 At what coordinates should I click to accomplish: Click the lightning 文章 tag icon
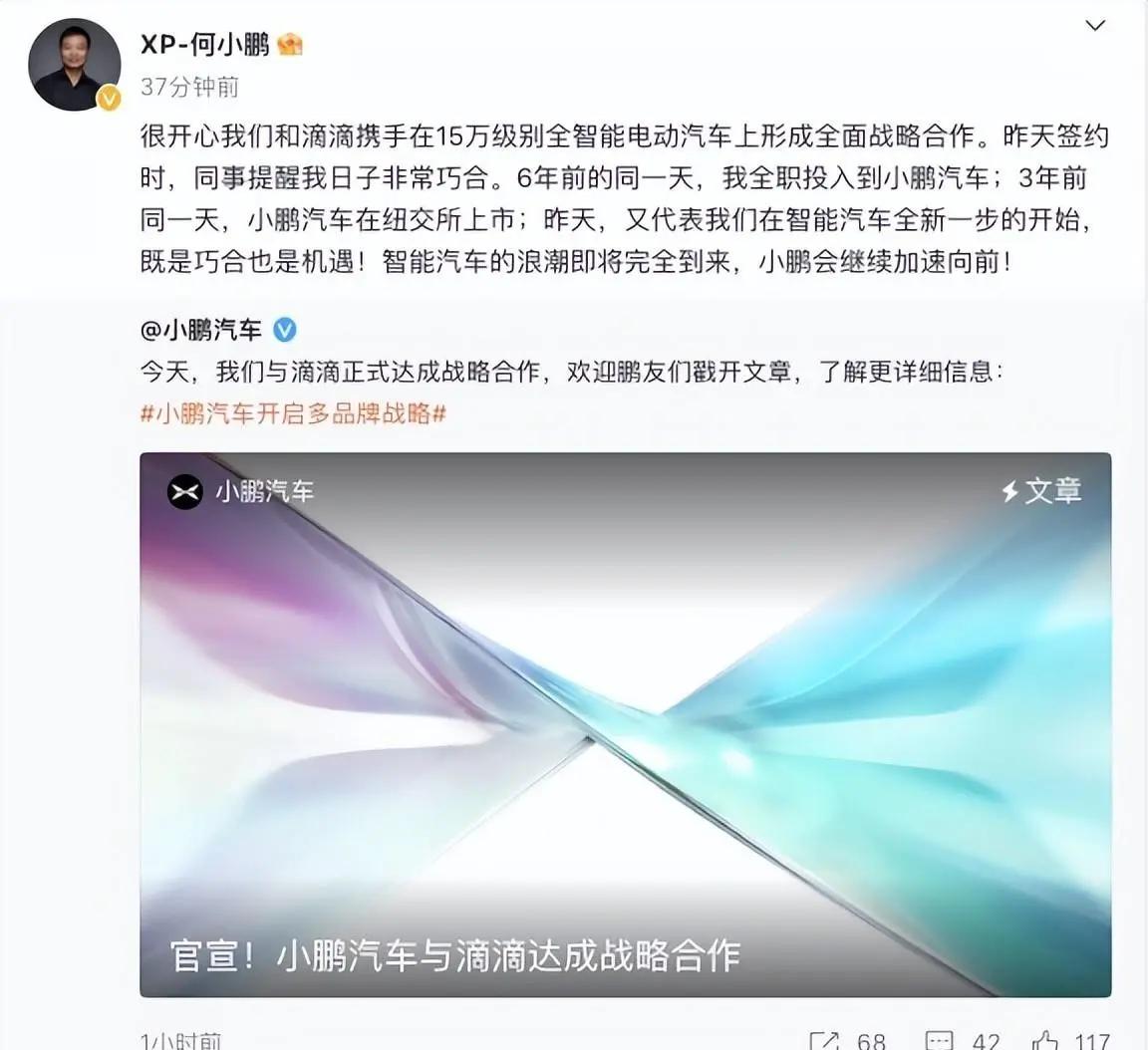tap(1010, 491)
